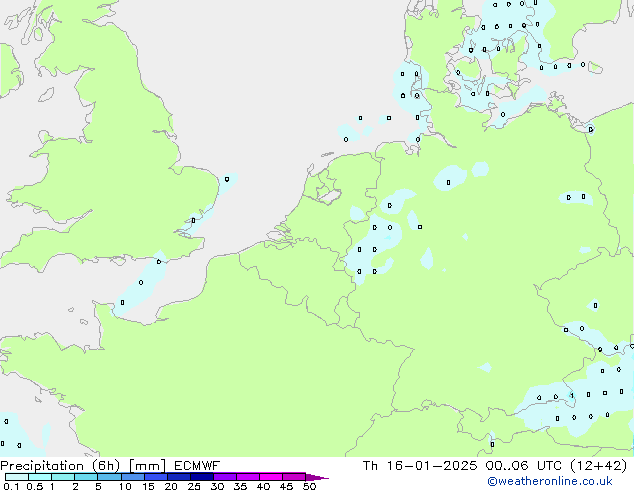Select the legend swatch between 1 and 2 mm
This screenshot has width=634, height=490.
tap(63, 477)
